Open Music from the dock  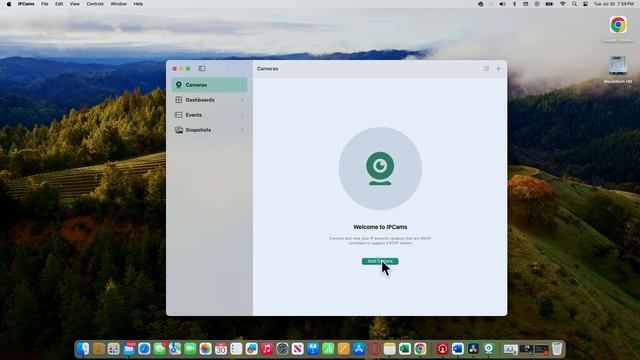click(267, 349)
